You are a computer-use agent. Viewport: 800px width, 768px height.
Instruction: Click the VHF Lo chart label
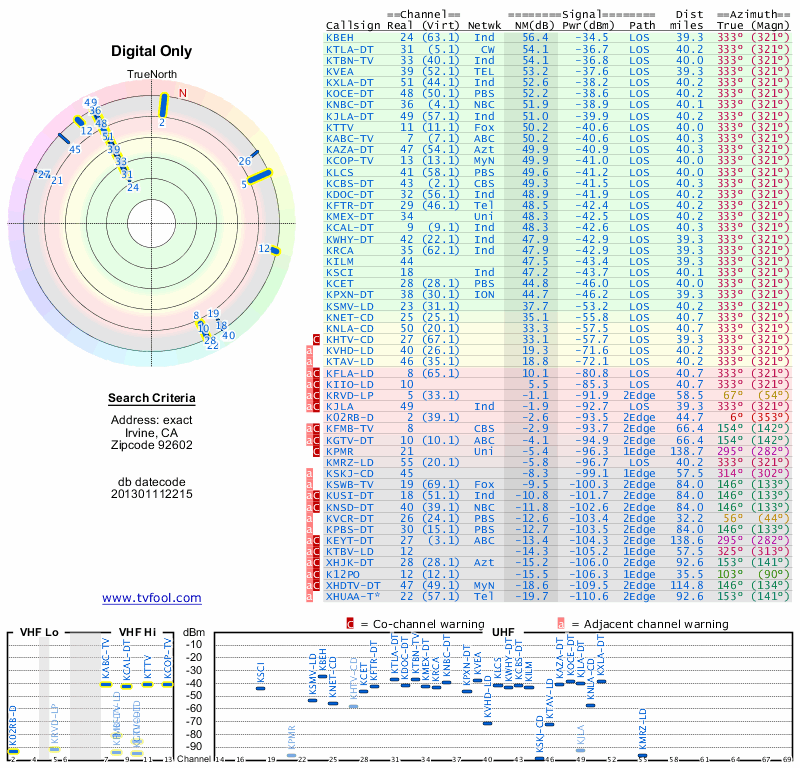[x=39, y=632]
